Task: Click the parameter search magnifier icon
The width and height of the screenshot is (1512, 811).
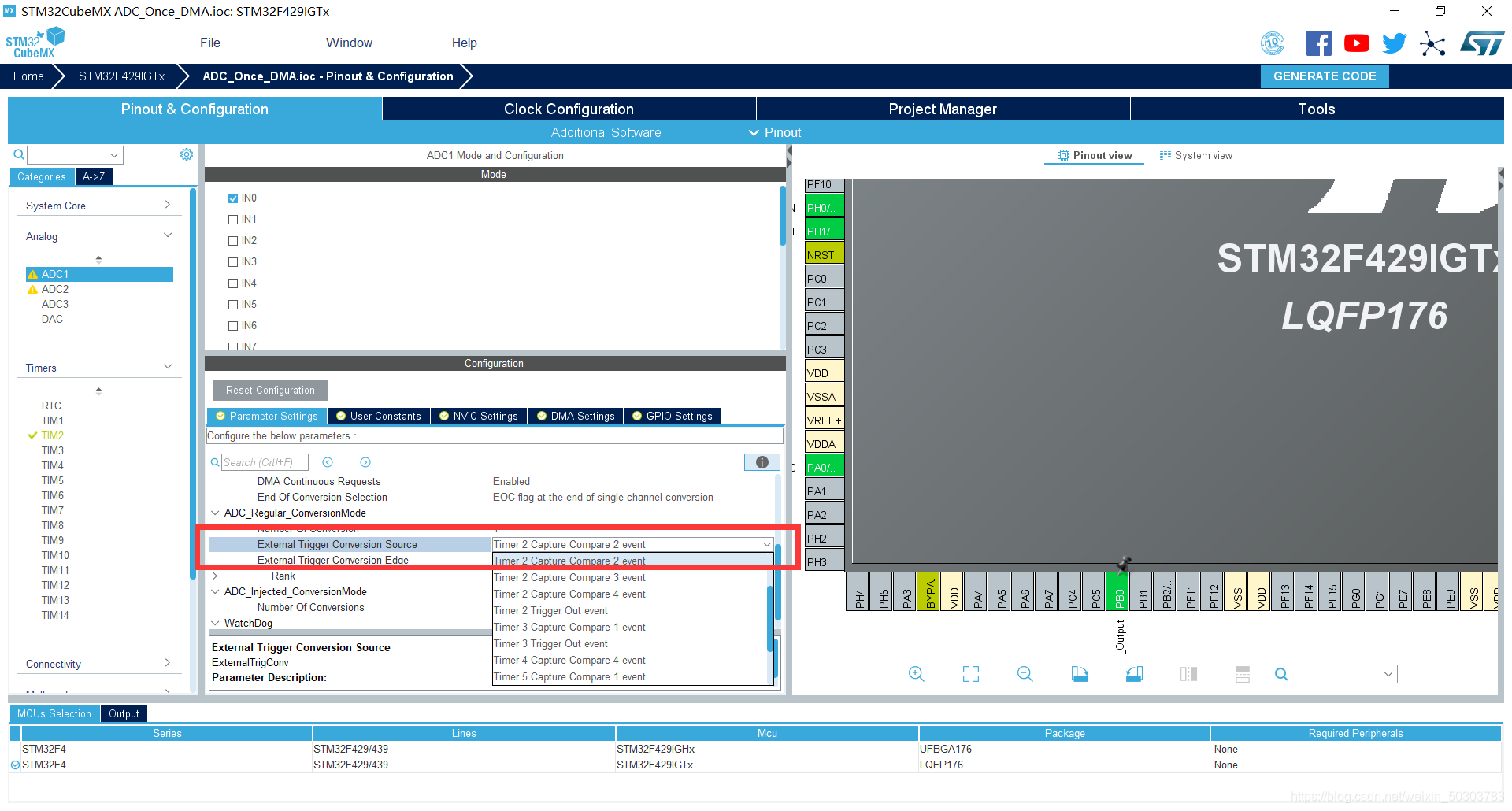Action: pyautogui.click(x=215, y=462)
